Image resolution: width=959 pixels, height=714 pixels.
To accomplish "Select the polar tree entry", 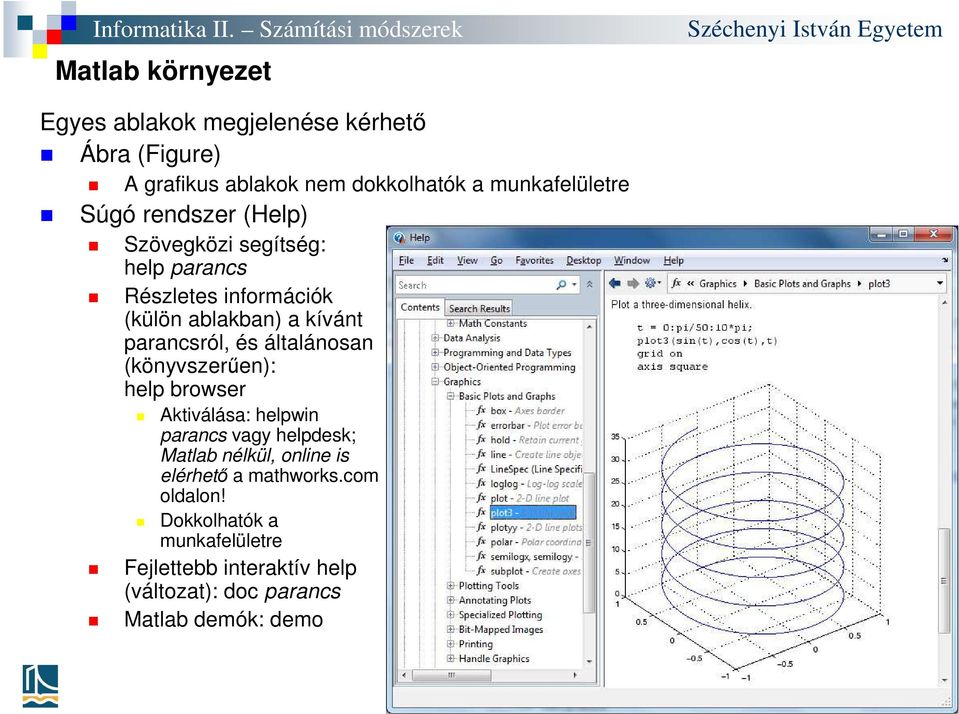I will point(536,542).
